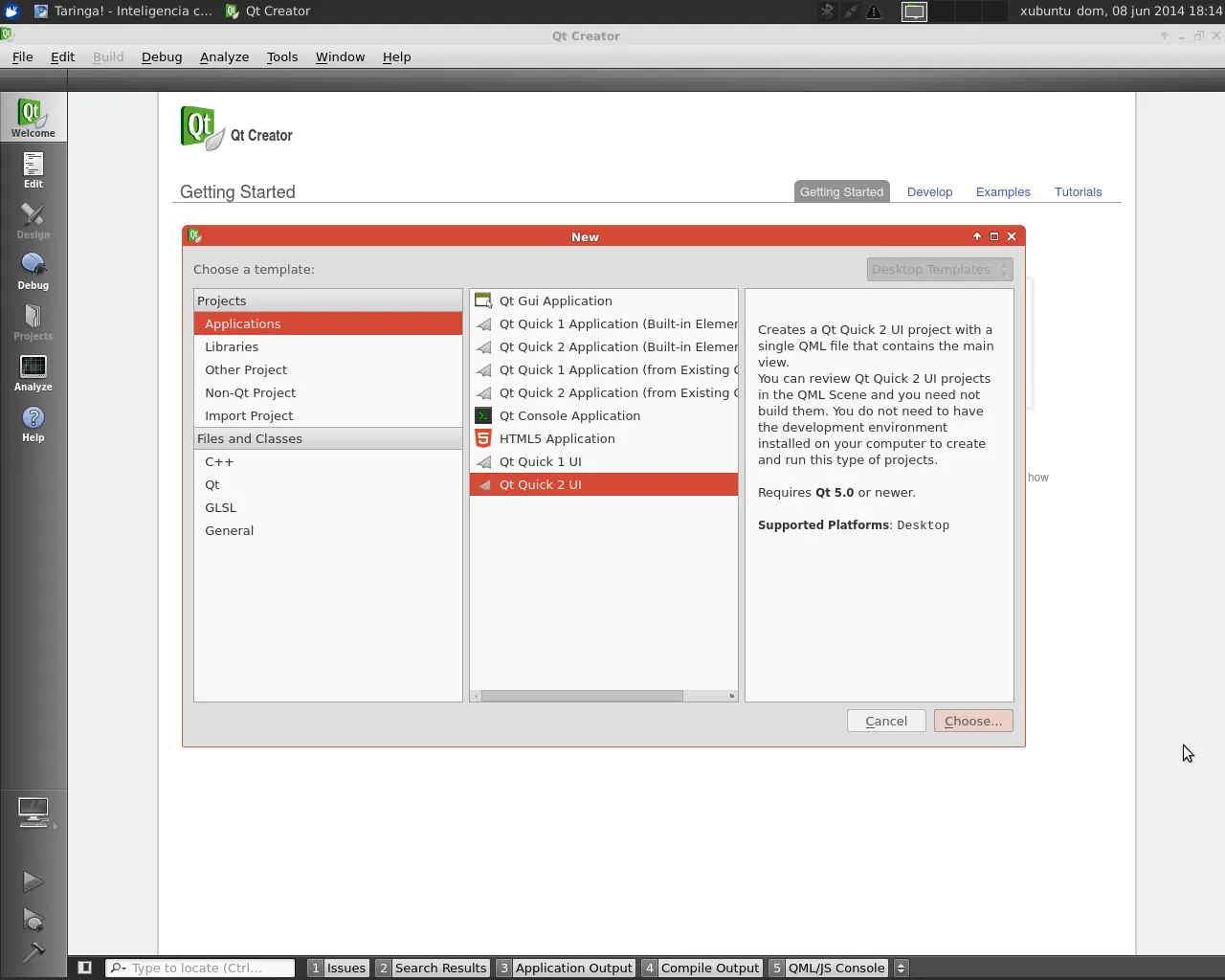Select the Other Project category
The image size is (1225, 980).
[328, 369]
